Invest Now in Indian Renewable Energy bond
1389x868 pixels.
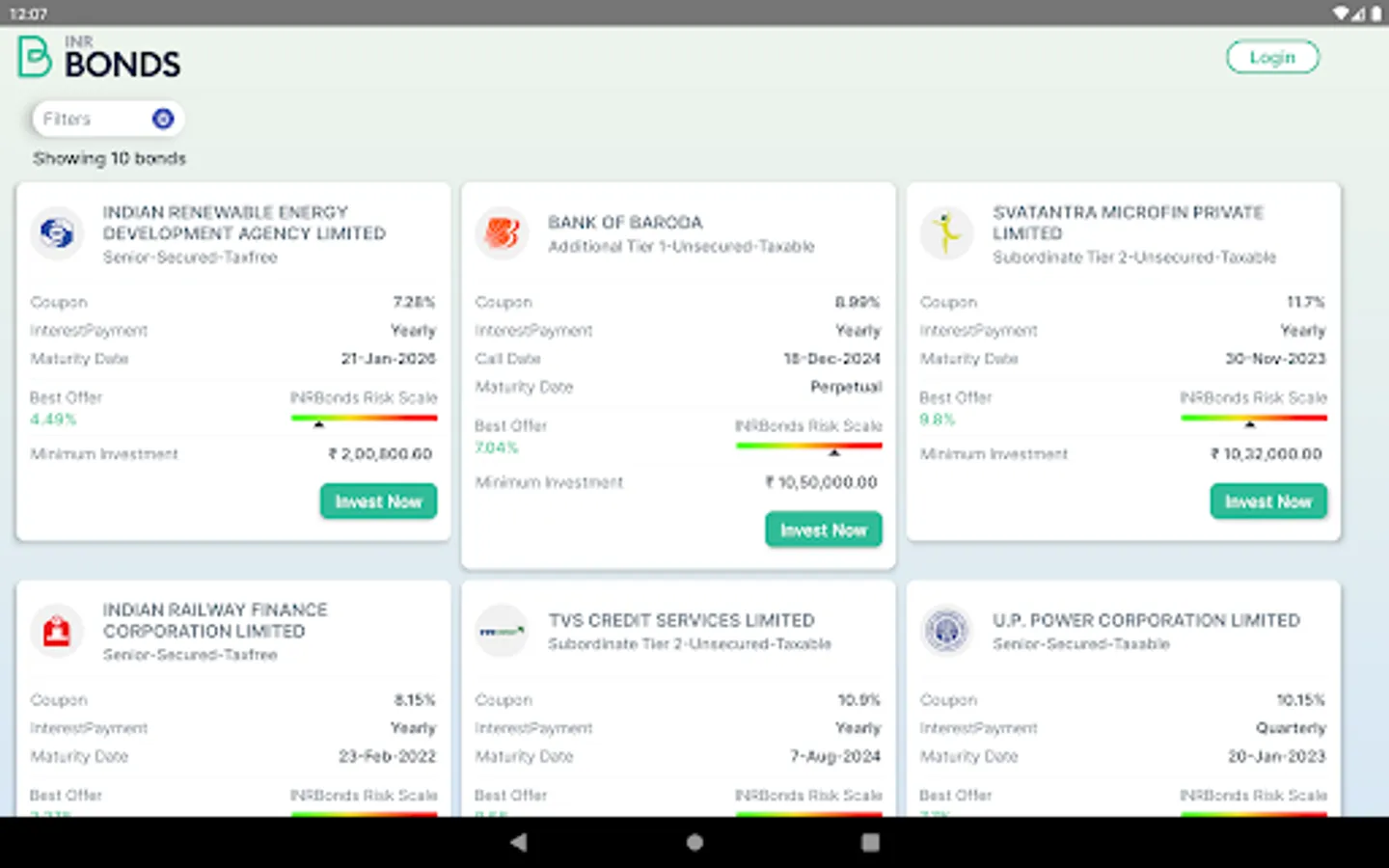click(x=378, y=502)
